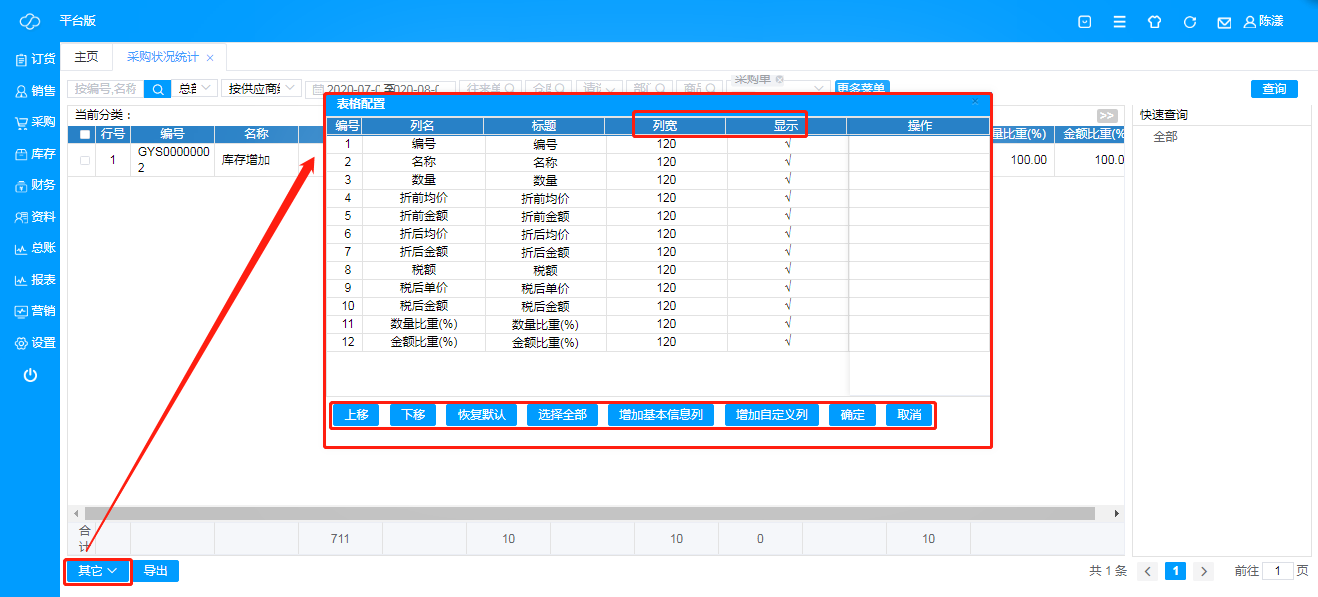Viewport: 1318px width, 597px height.
Task: Open the 采购单 document type dropdown
Action: [x=779, y=89]
